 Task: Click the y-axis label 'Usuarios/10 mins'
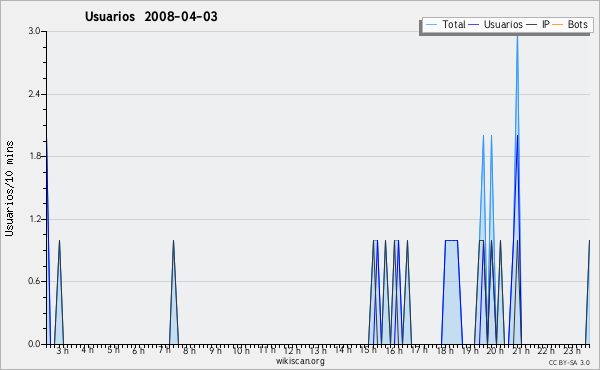[9, 188]
